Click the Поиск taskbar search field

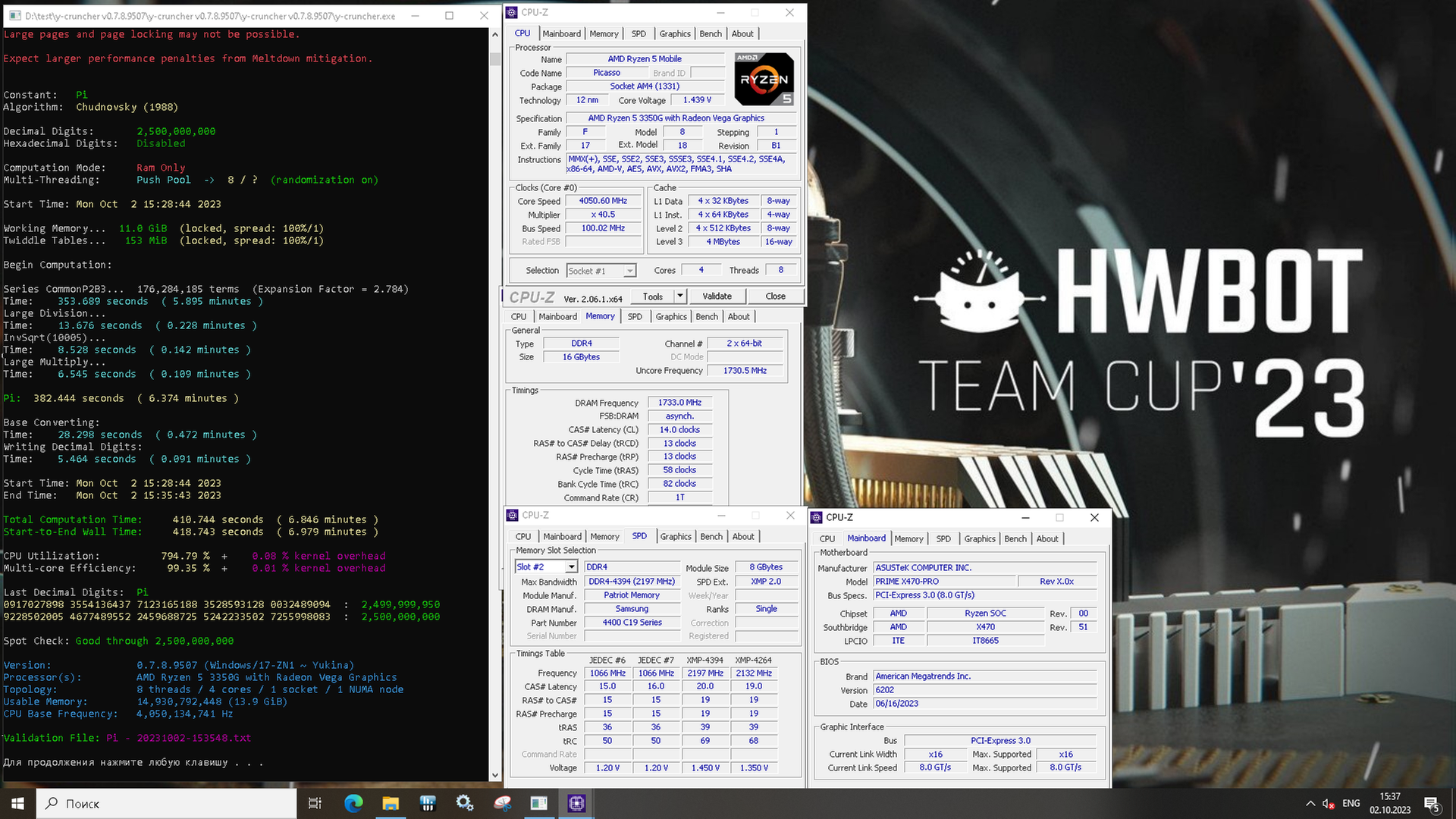pos(166,803)
